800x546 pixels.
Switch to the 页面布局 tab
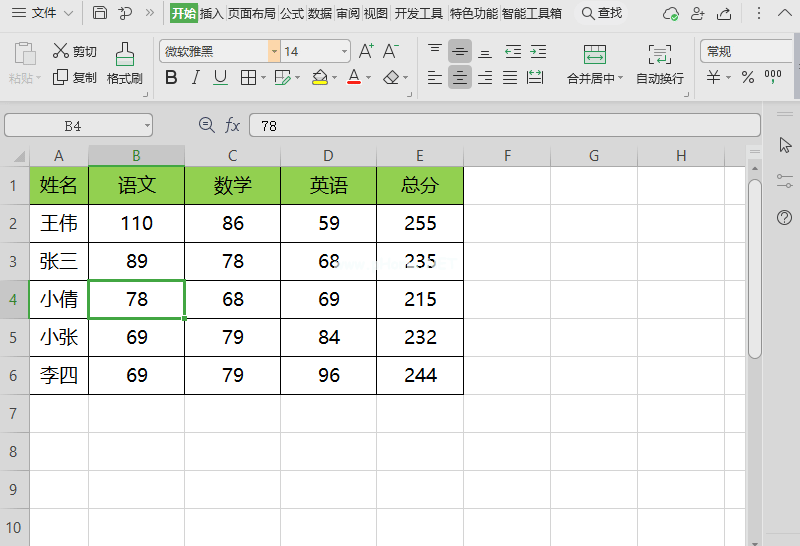[252, 13]
